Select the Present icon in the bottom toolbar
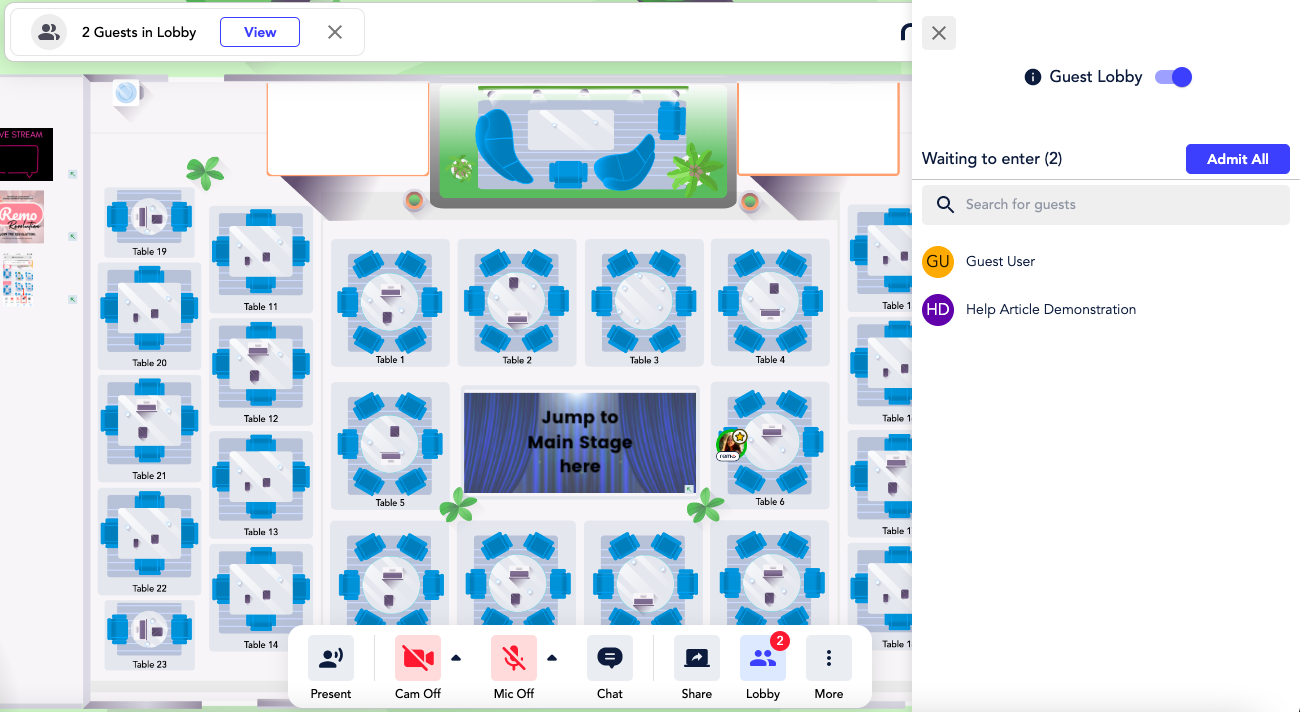Image resolution: width=1300 pixels, height=712 pixels. pyautogui.click(x=330, y=657)
